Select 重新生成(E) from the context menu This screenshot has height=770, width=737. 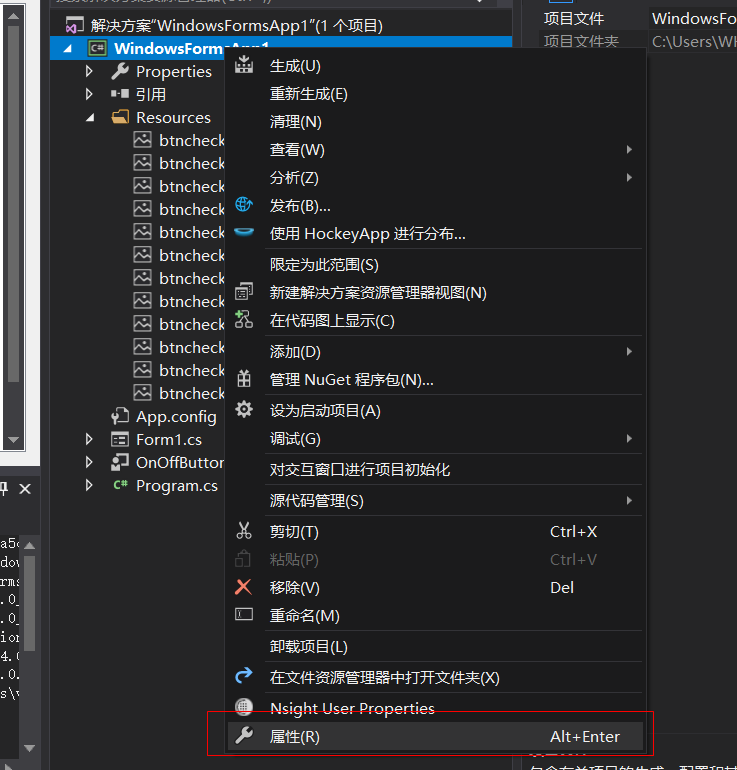436,93
